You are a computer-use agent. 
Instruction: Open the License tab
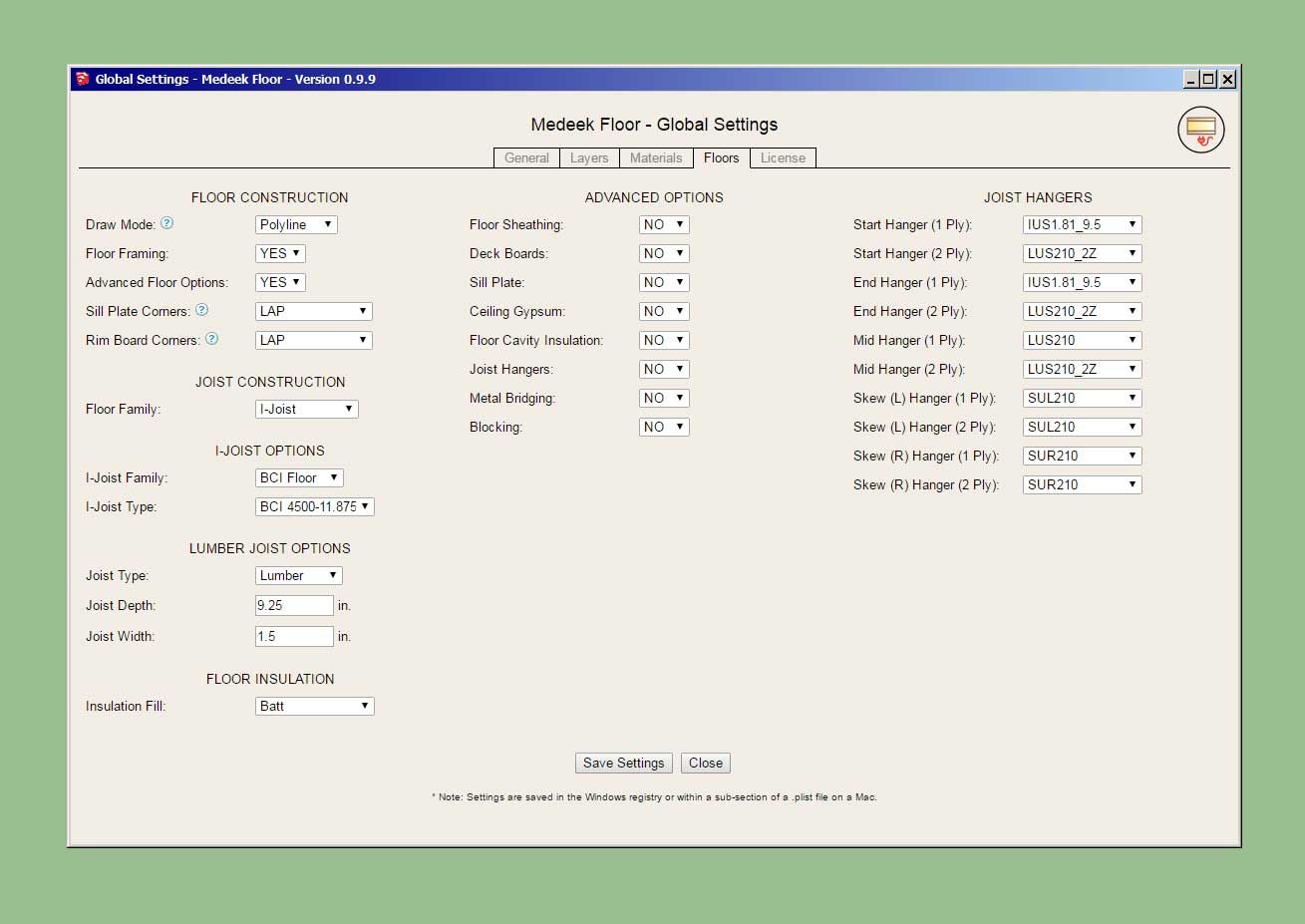coord(783,157)
